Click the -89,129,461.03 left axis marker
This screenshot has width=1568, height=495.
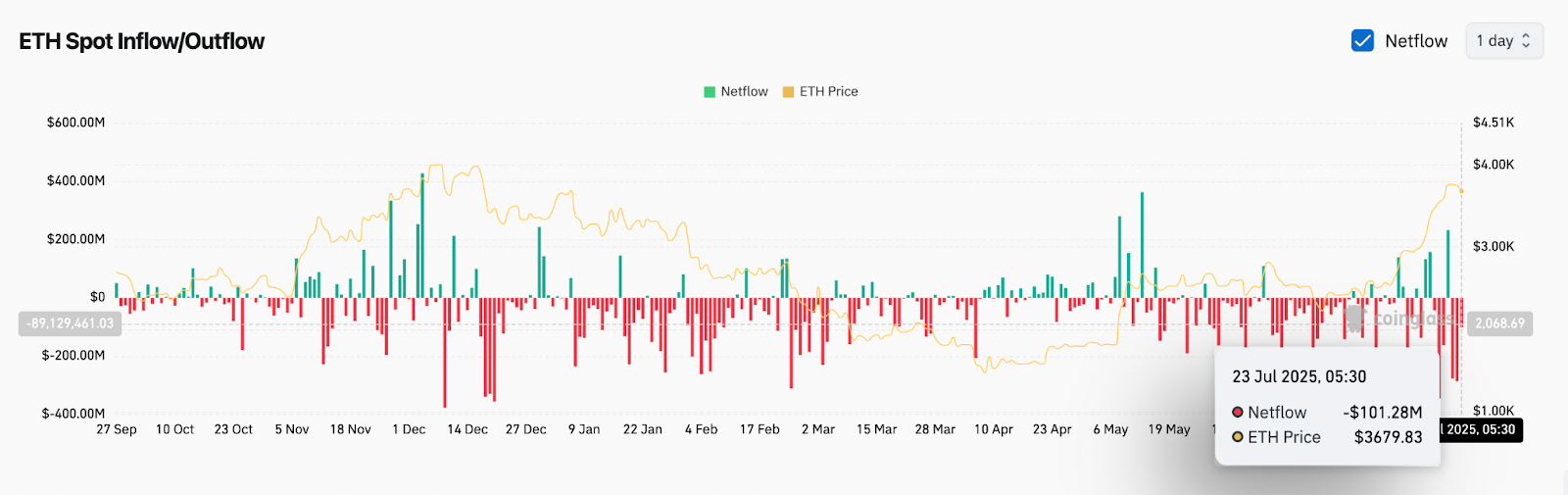tap(70, 323)
